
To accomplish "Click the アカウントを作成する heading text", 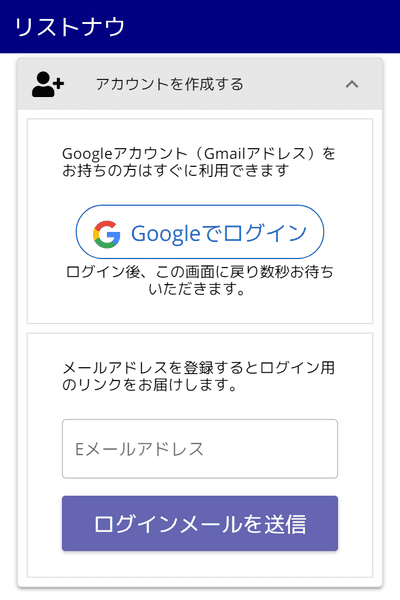I will [170, 84].
